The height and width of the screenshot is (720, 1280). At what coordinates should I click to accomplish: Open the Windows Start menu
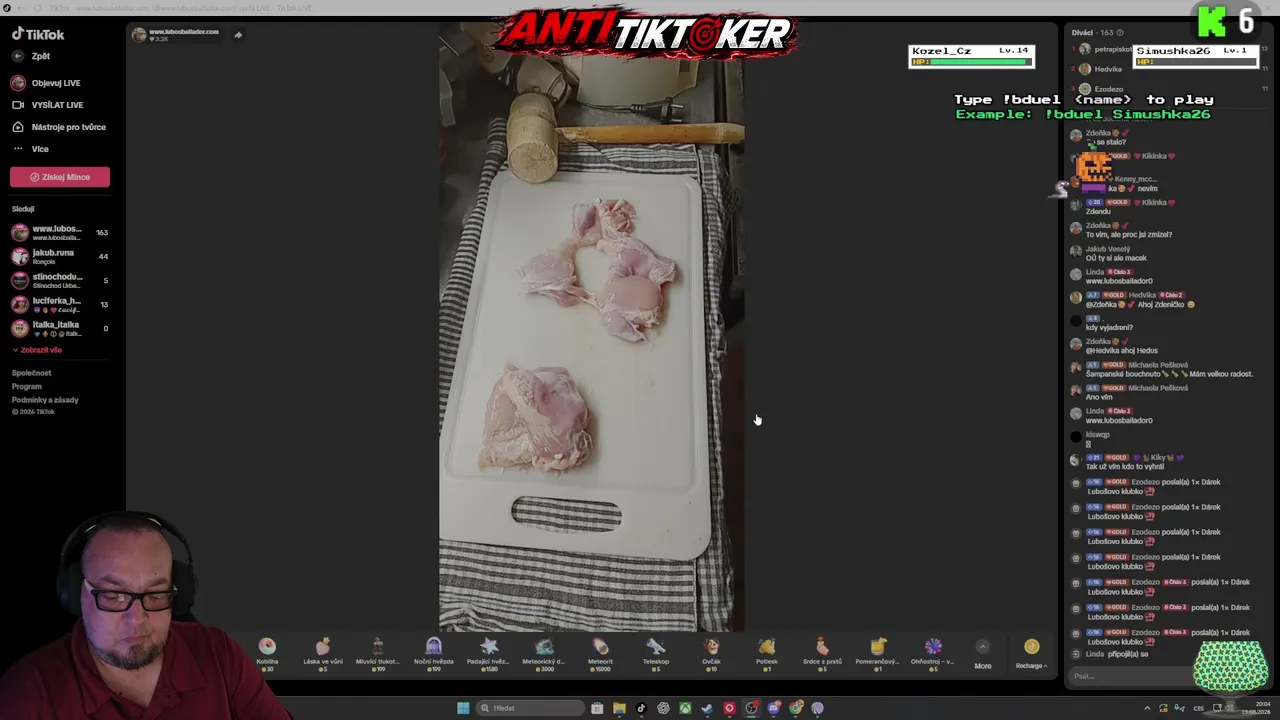(x=463, y=708)
